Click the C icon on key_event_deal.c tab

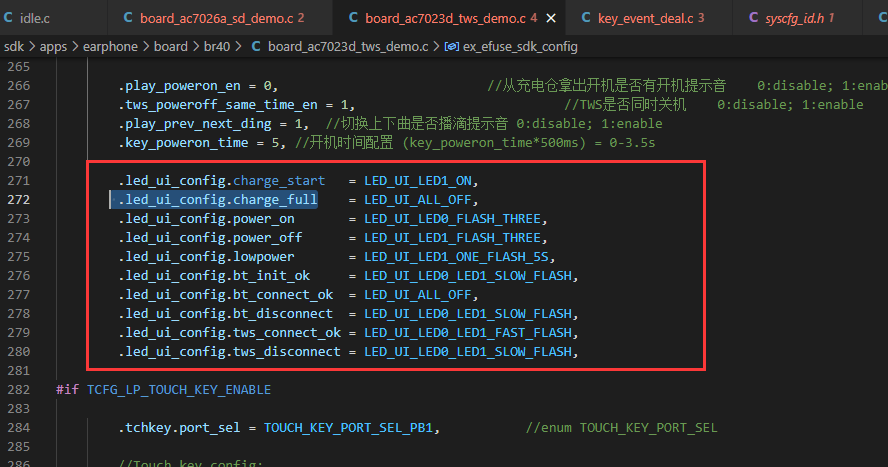tap(586, 18)
